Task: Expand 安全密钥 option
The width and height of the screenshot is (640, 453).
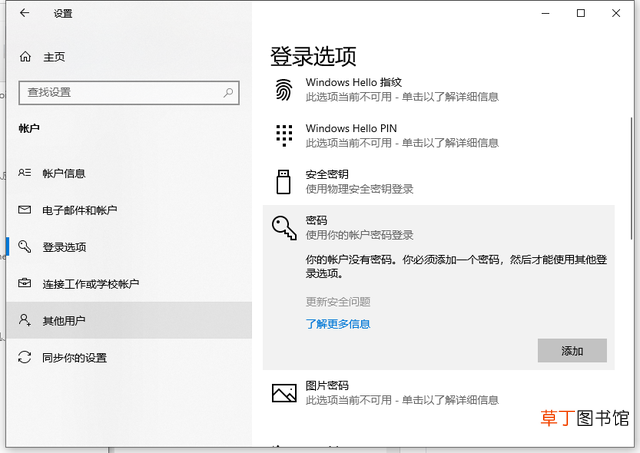Action: click(438, 182)
